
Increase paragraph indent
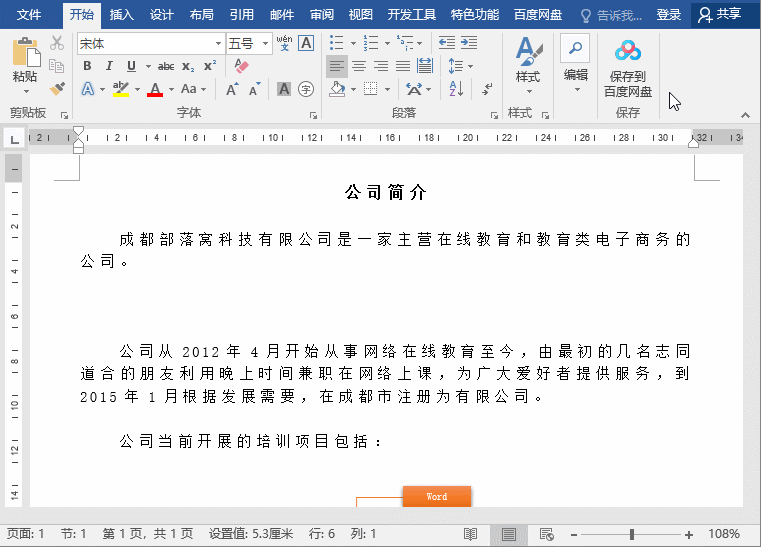coord(469,43)
